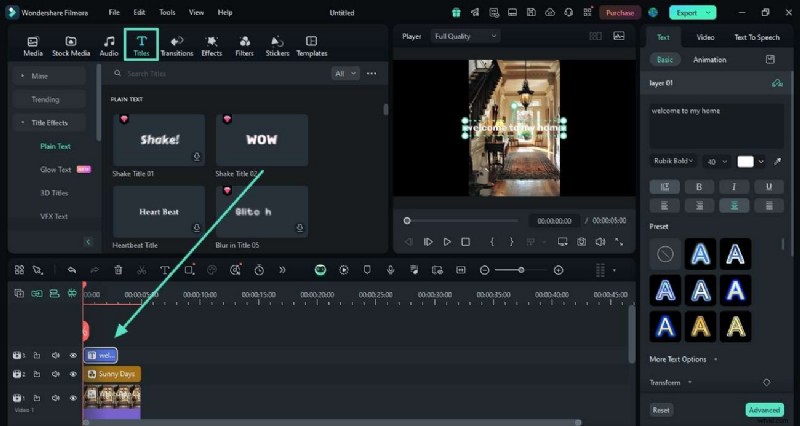This screenshot has width=800, height=426.
Task: Pick text color with the eyedropper
Action: coord(778,161)
